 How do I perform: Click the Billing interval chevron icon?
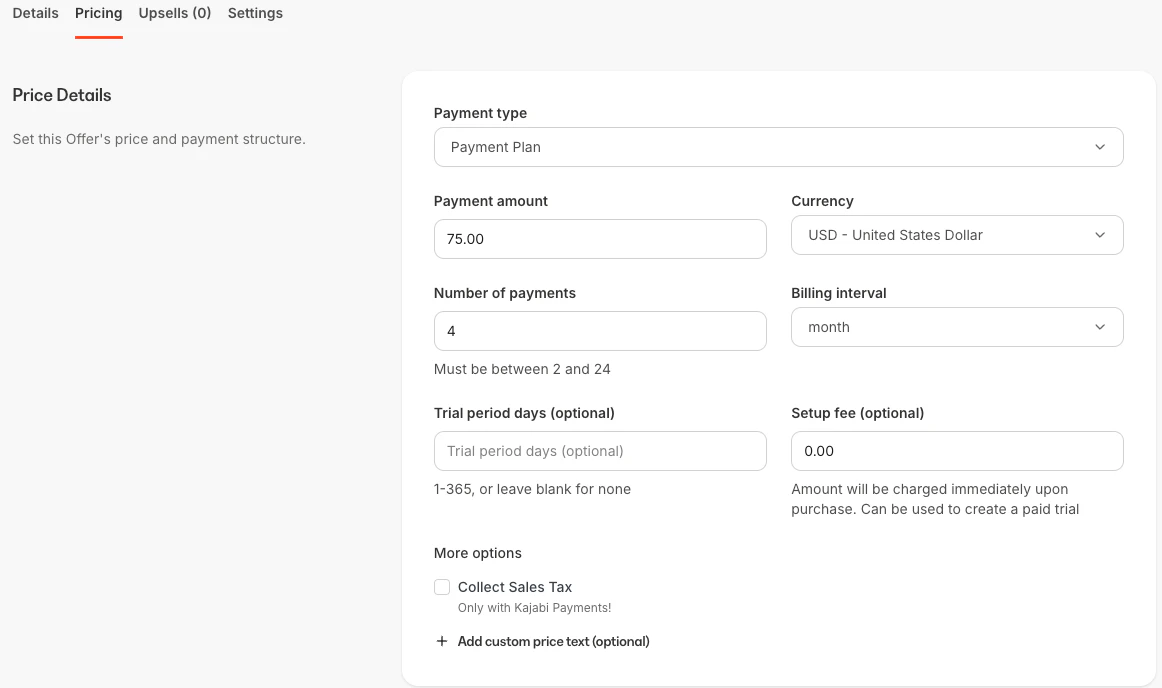click(x=1100, y=327)
